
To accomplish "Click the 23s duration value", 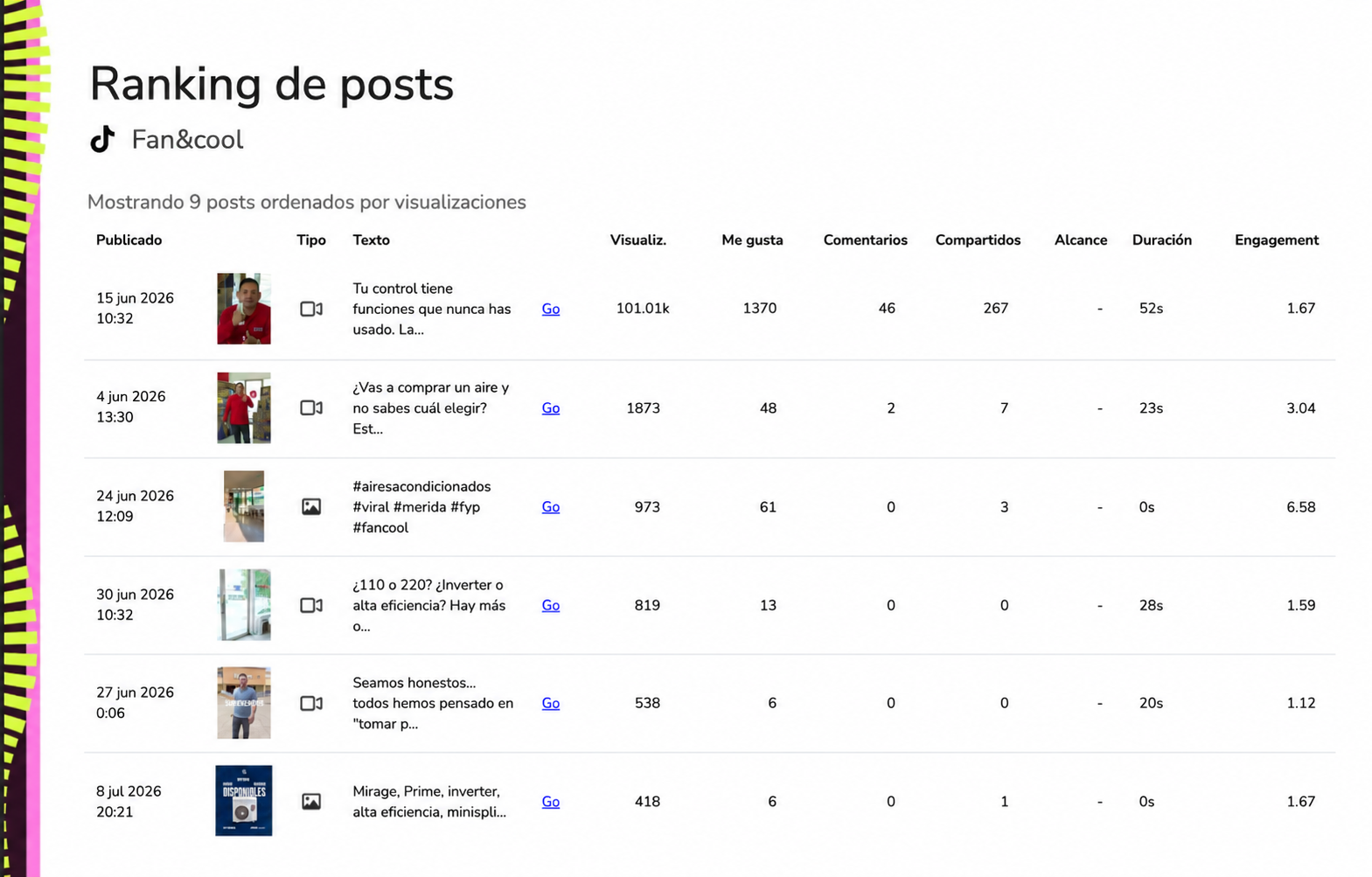I will [x=1152, y=407].
